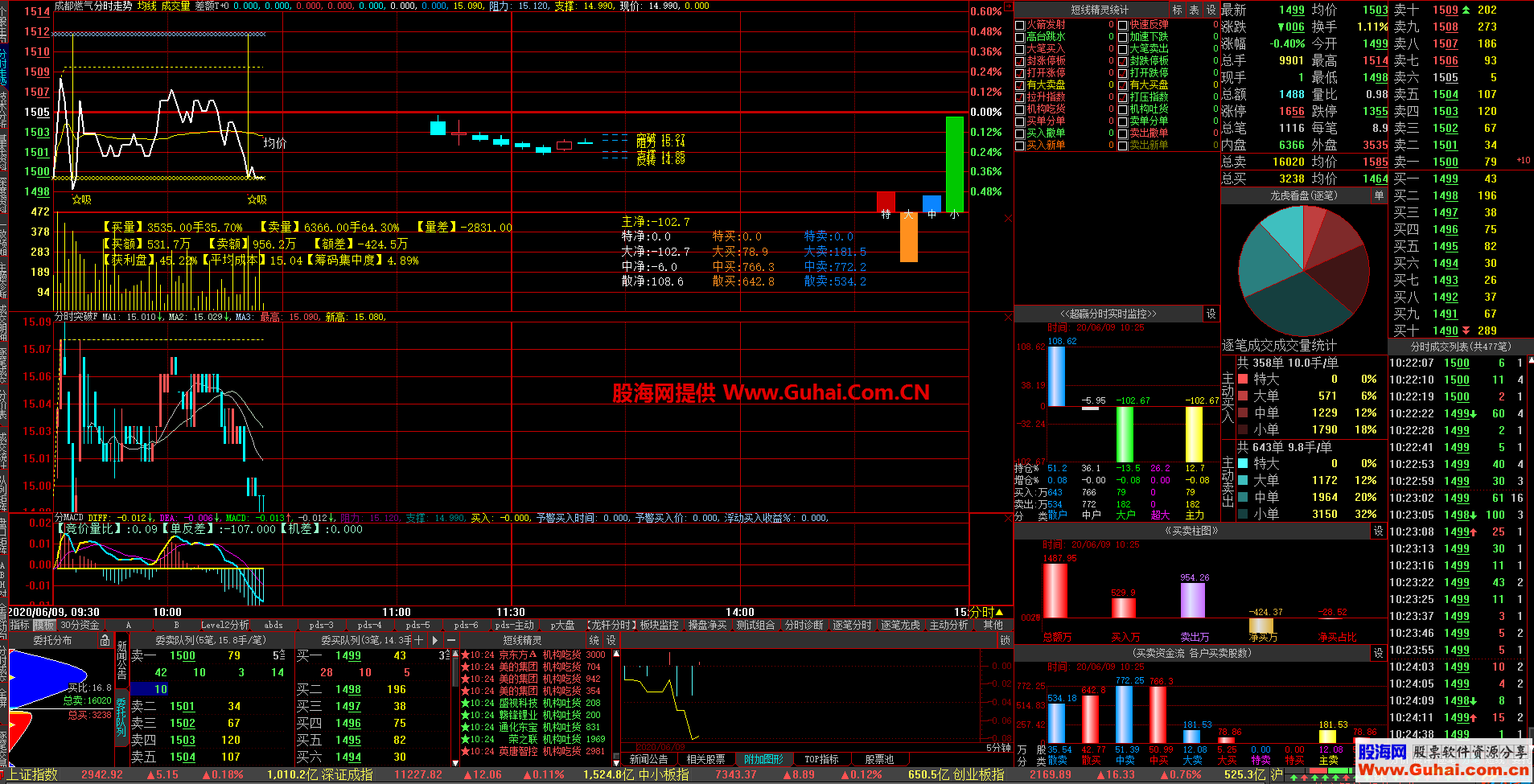Click the 中单 teal swatch in 主动卖出
This screenshot has width=1534, height=784.
1243,497
